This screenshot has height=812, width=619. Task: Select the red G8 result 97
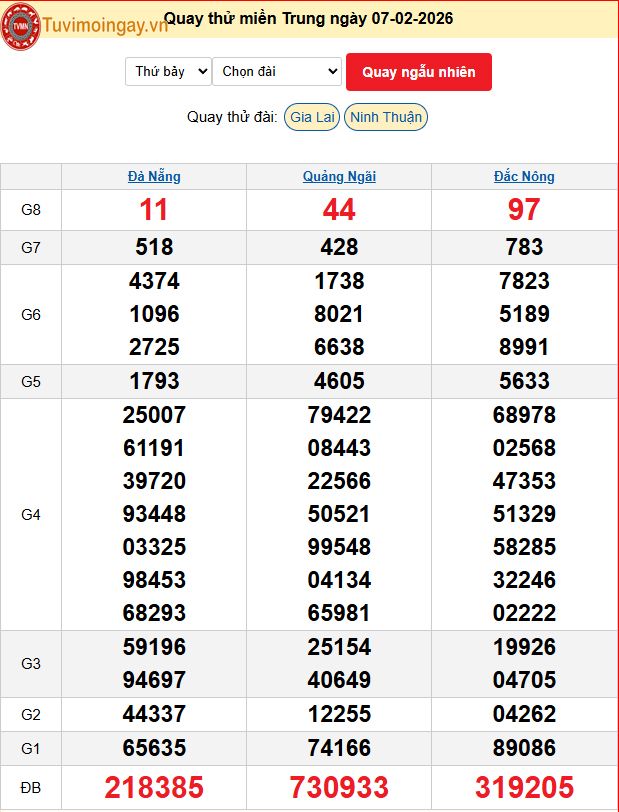[x=524, y=210]
